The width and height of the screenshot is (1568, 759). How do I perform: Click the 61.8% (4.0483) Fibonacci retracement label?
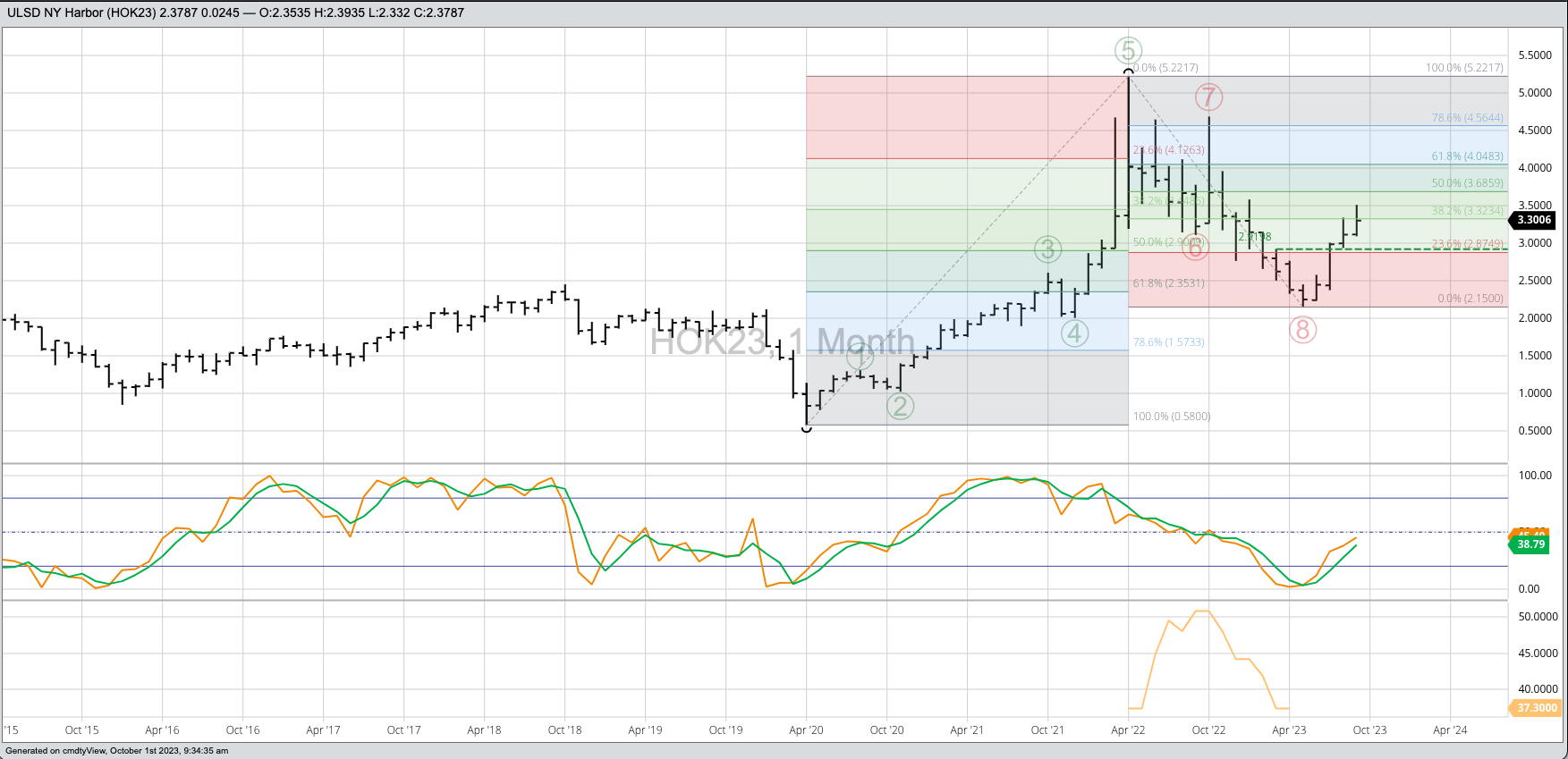pyautogui.click(x=1467, y=156)
